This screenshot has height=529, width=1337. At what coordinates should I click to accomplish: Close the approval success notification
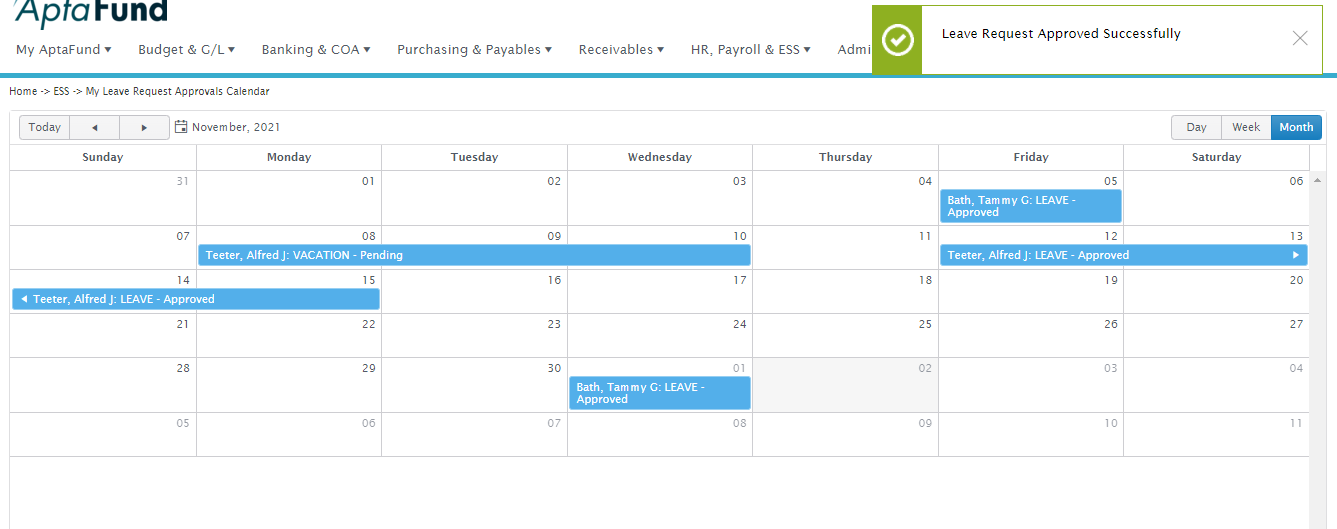[x=1299, y=39]
